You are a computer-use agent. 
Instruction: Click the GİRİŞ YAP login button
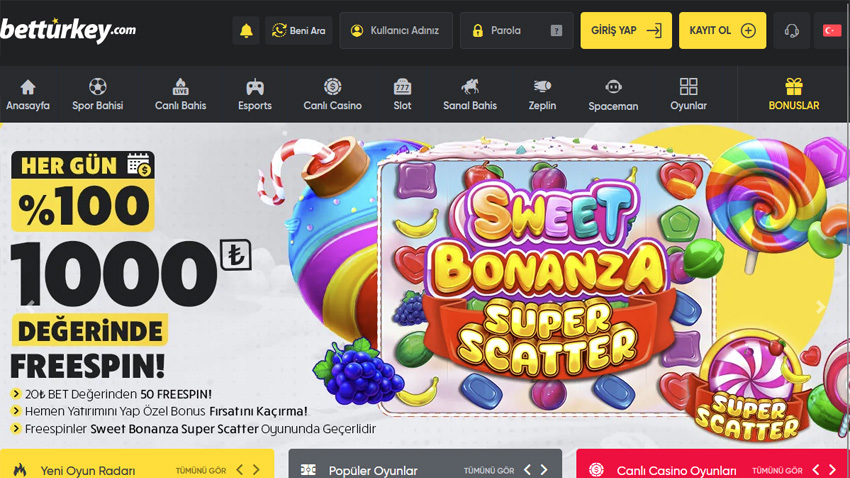[x=625, y=31]
